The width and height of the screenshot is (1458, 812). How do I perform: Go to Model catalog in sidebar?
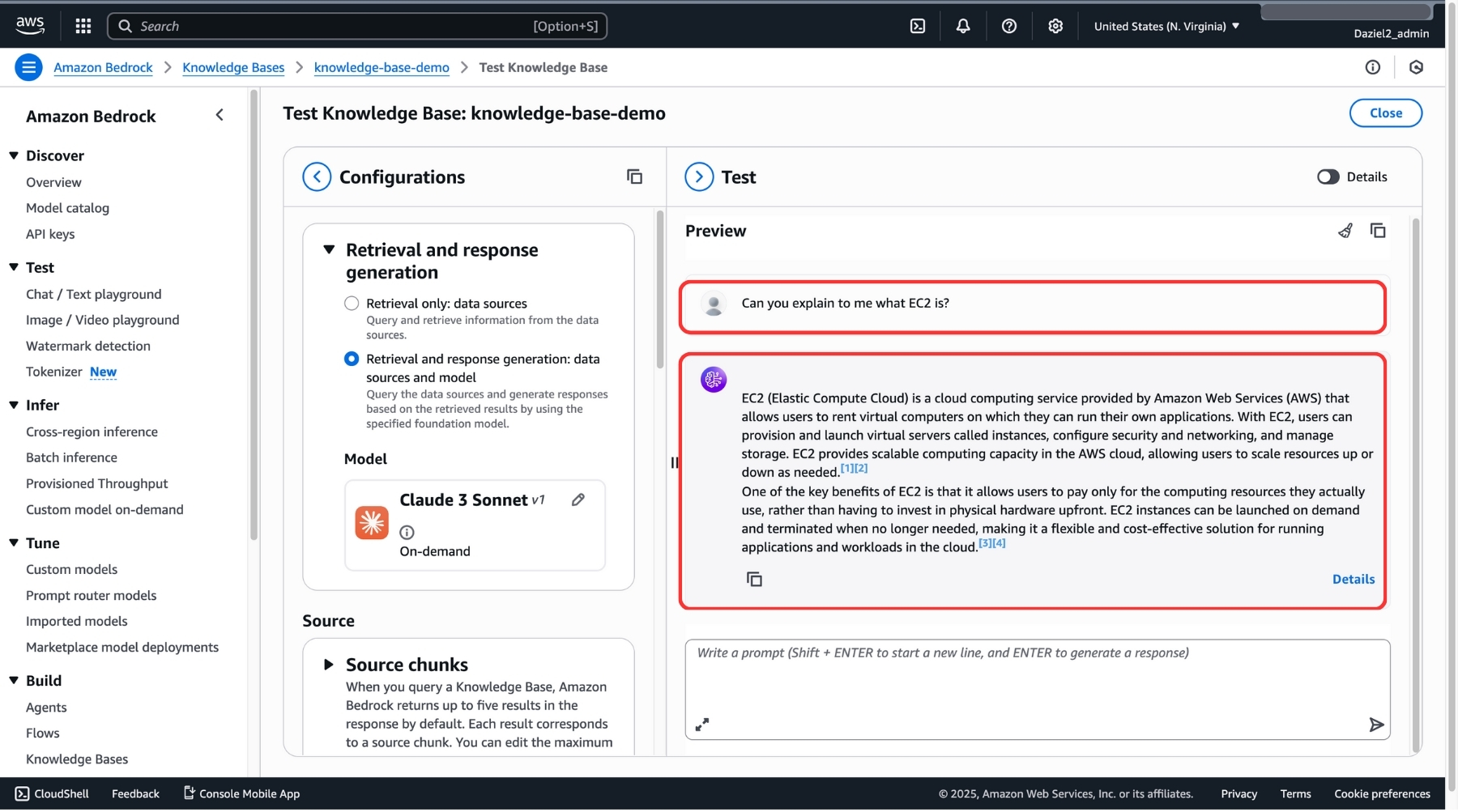coord(67,208)
